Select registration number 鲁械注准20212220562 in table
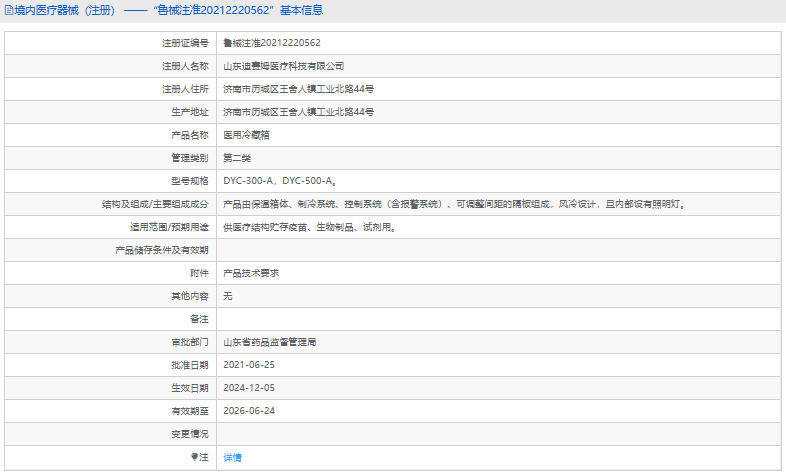 click(272, 43)
